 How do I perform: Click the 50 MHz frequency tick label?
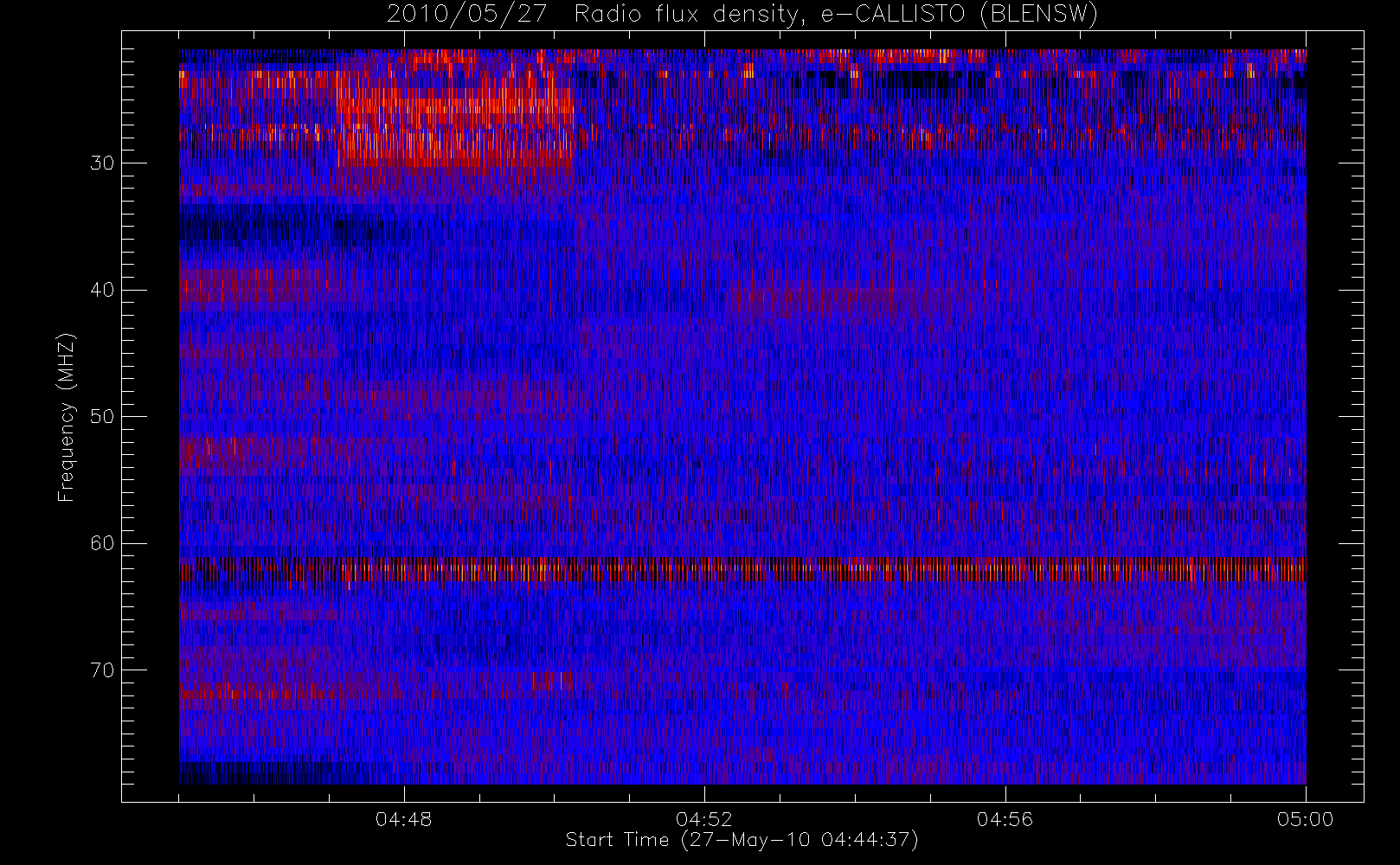tap(102, 417)
